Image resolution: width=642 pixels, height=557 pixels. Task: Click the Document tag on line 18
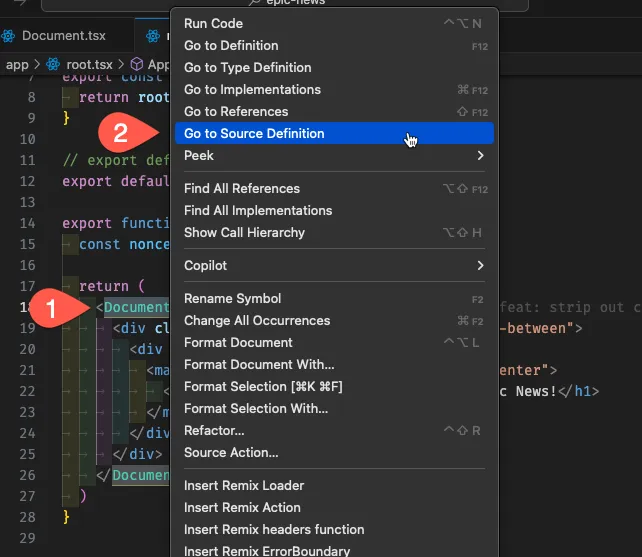[136, 307]
